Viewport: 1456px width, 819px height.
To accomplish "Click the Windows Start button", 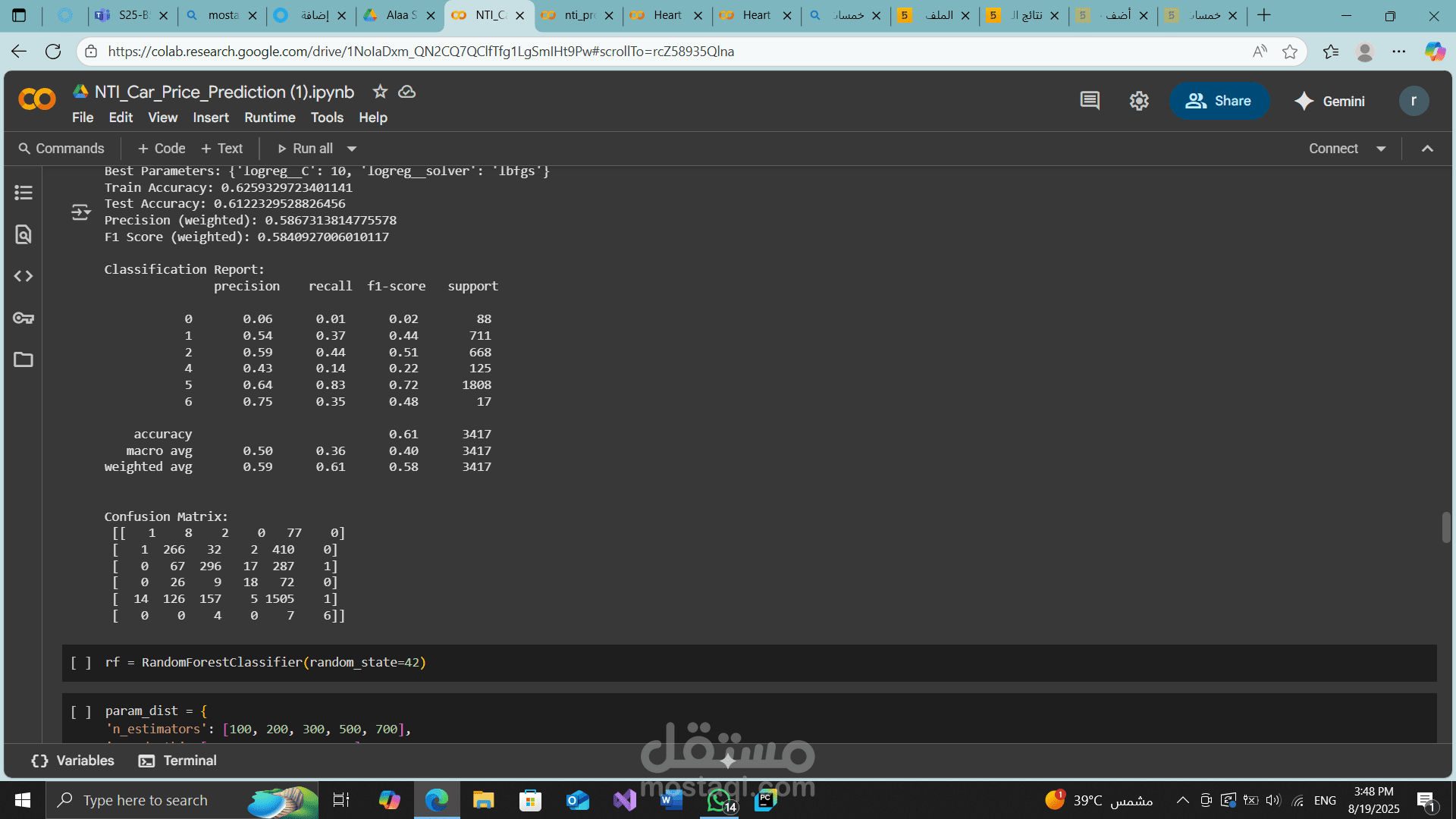I will pyautogui.click(x=23, y=800).
